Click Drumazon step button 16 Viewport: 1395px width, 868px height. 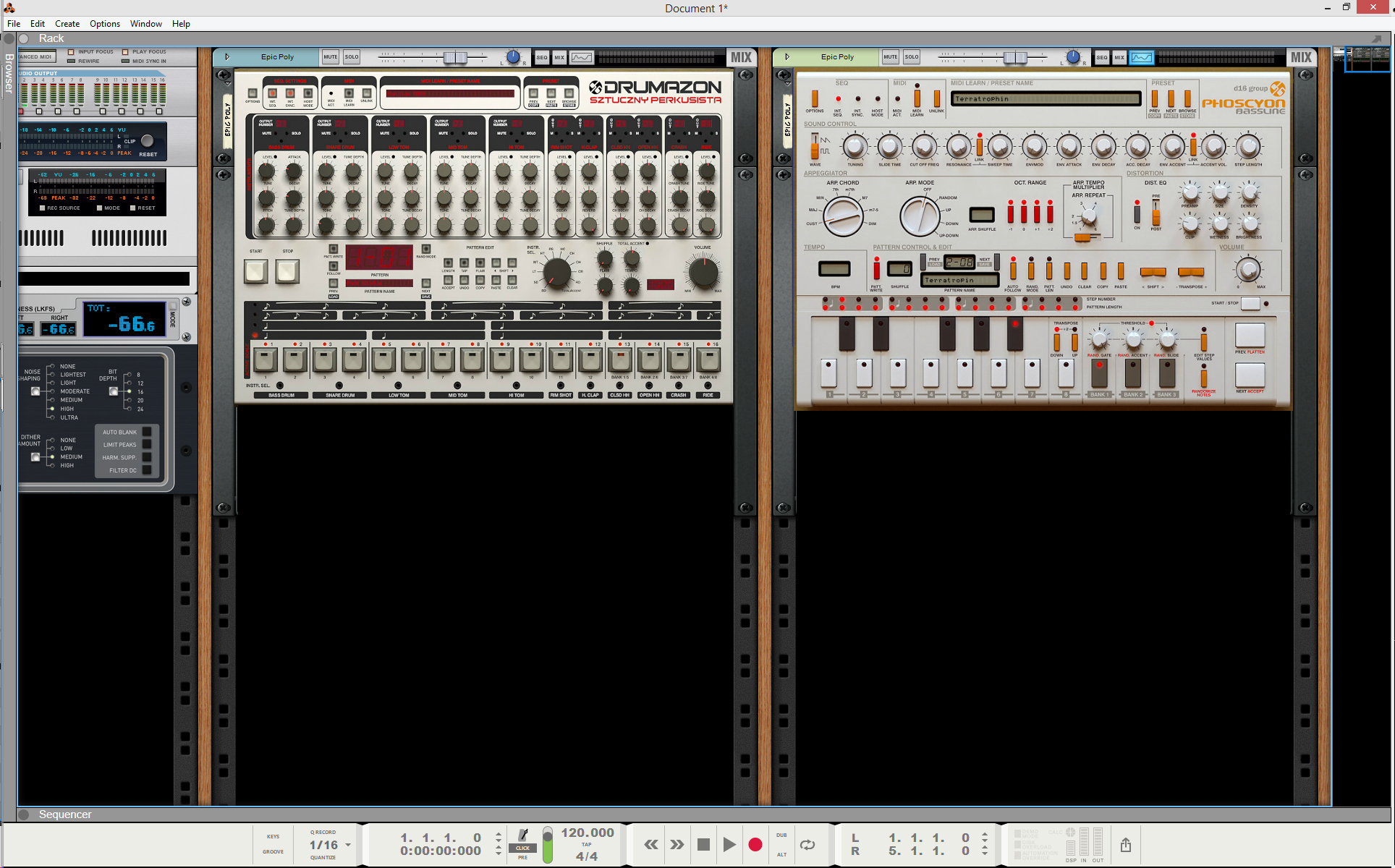[x=708, y=359]
